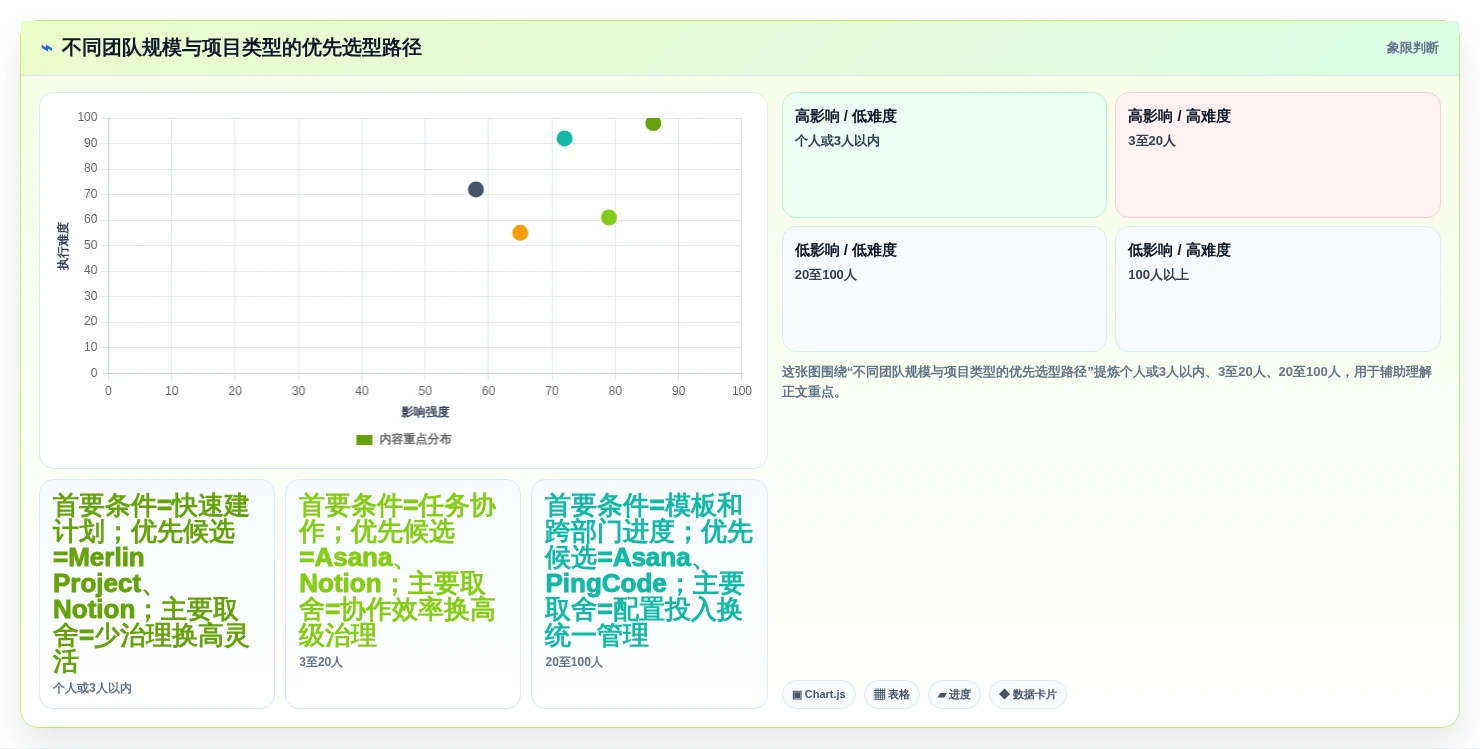The height and width of the screenshot is (749, 1480).
Task: Click the orange scatter data point
Action: tap(520, 233)
